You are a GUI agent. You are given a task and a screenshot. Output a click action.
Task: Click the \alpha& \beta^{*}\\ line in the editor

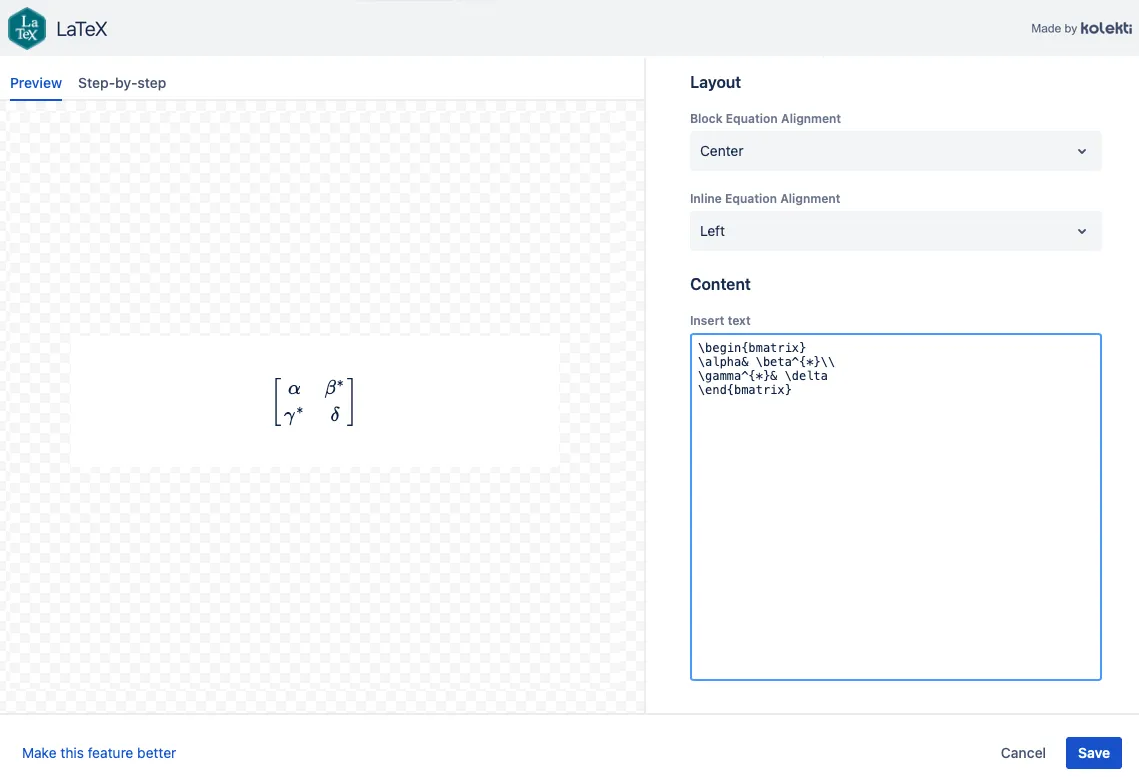[x=766, y=362]
